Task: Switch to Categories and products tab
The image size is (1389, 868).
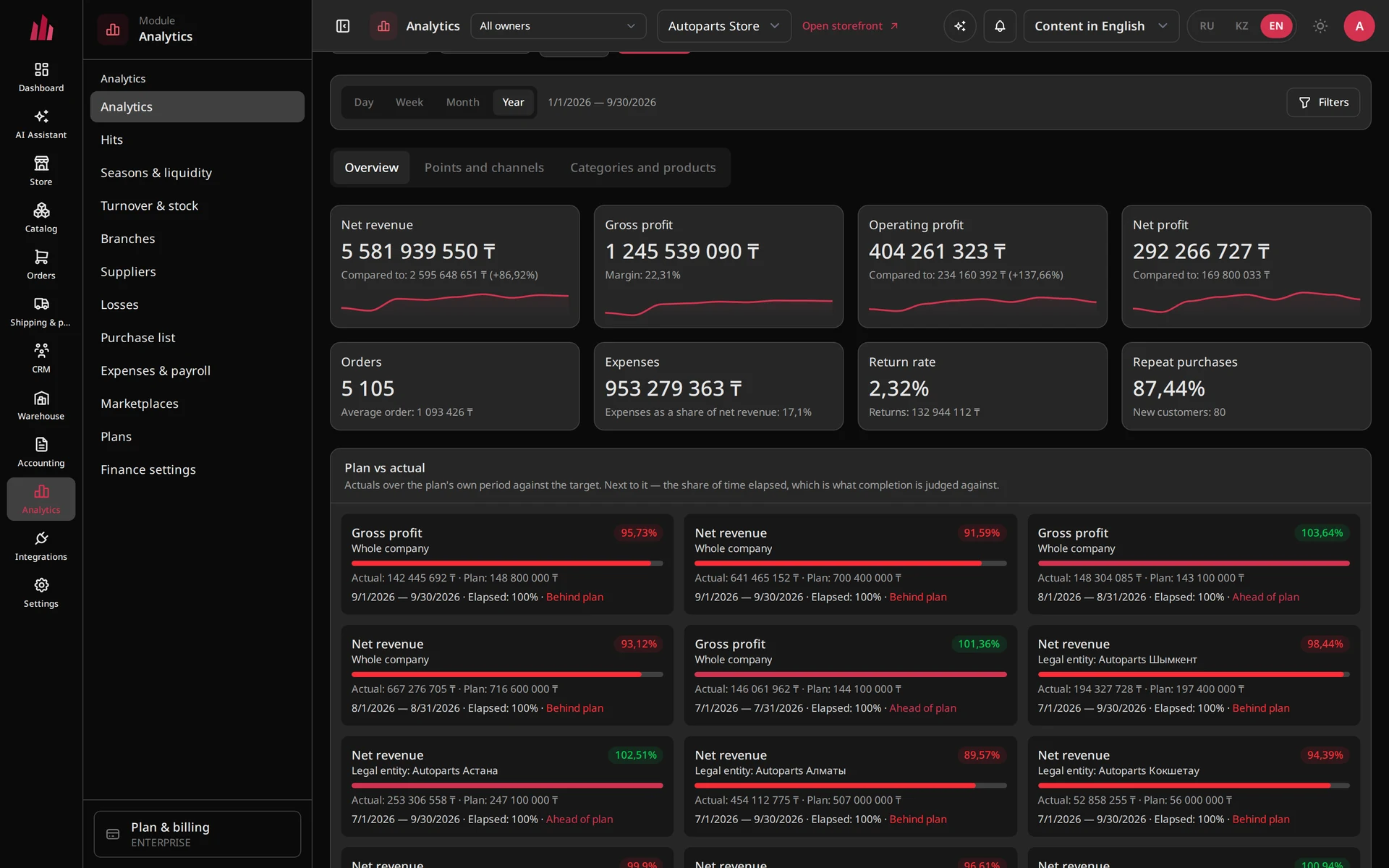Action: pyautogui.click(x=643, y=168)
